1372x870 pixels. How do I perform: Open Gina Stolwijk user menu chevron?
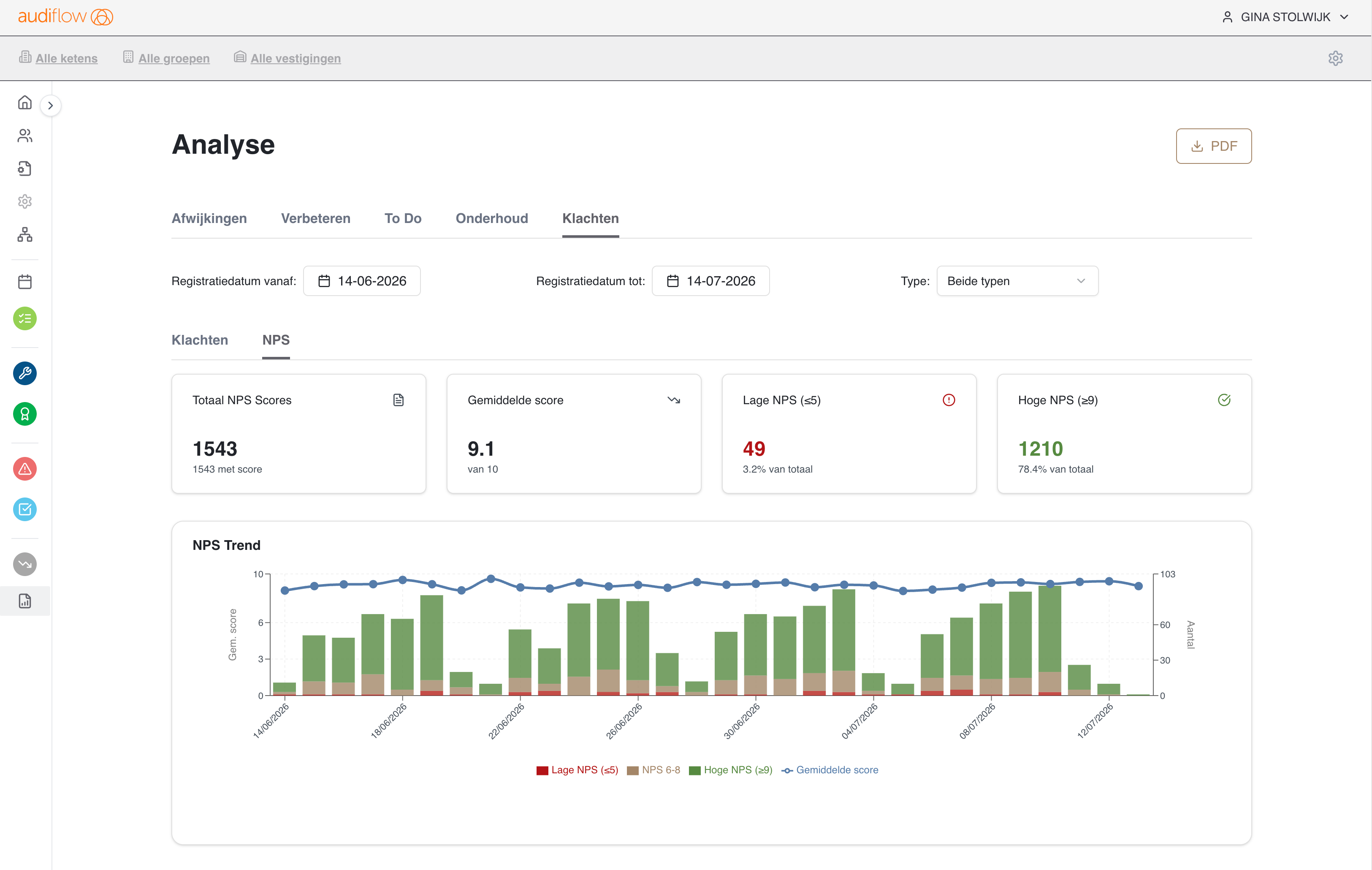click(1344, 17)
